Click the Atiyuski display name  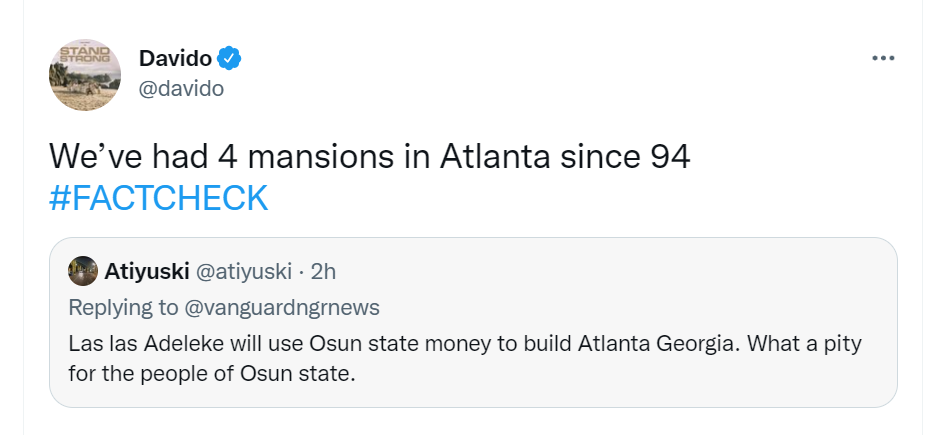[146, 271]
